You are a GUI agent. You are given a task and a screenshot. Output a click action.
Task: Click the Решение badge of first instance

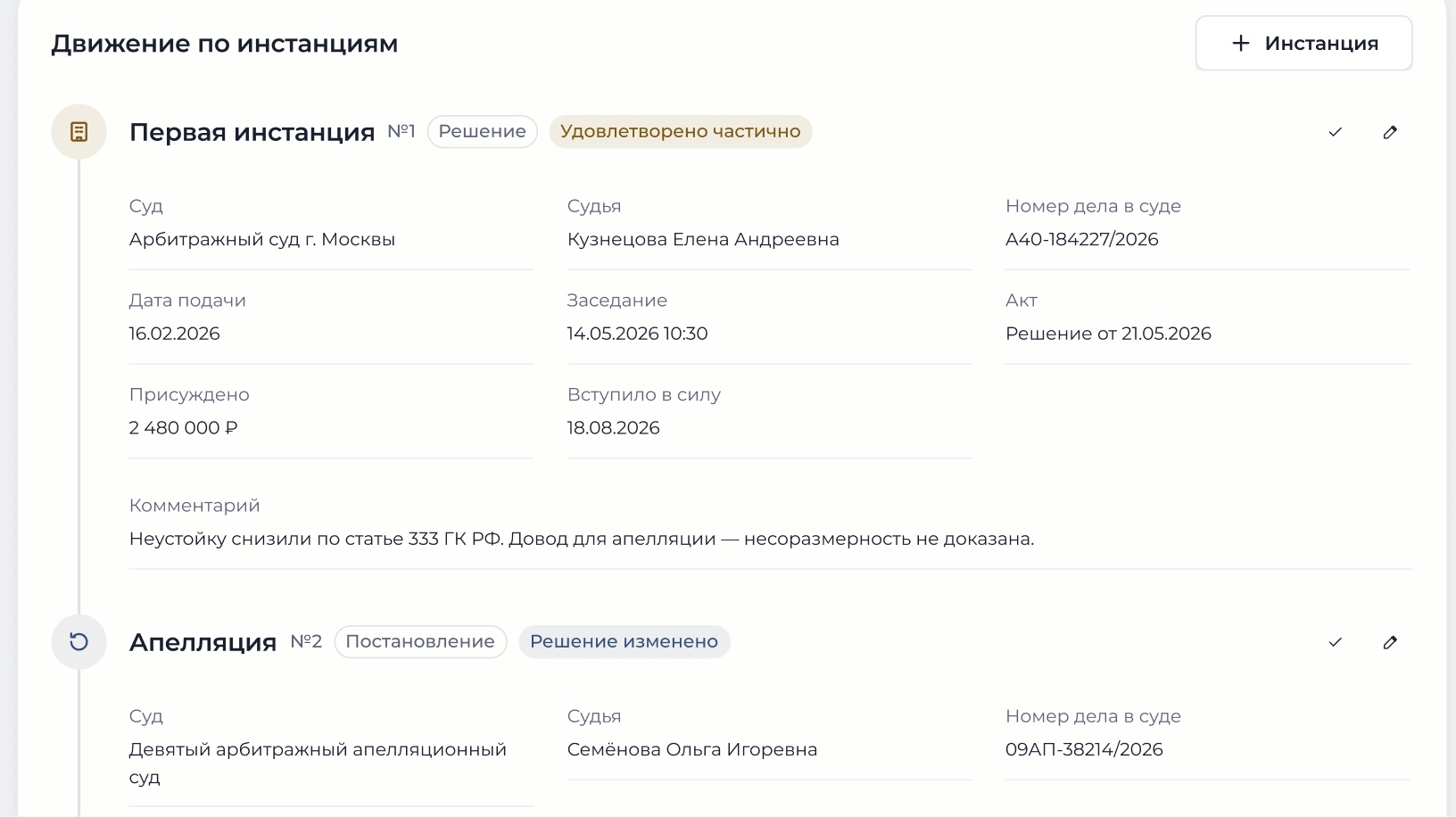click(483, 131)
